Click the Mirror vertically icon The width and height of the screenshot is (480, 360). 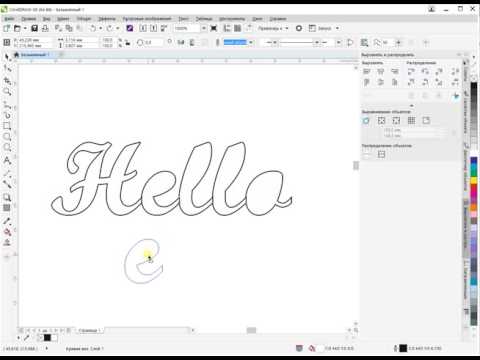tap(192, 43)
